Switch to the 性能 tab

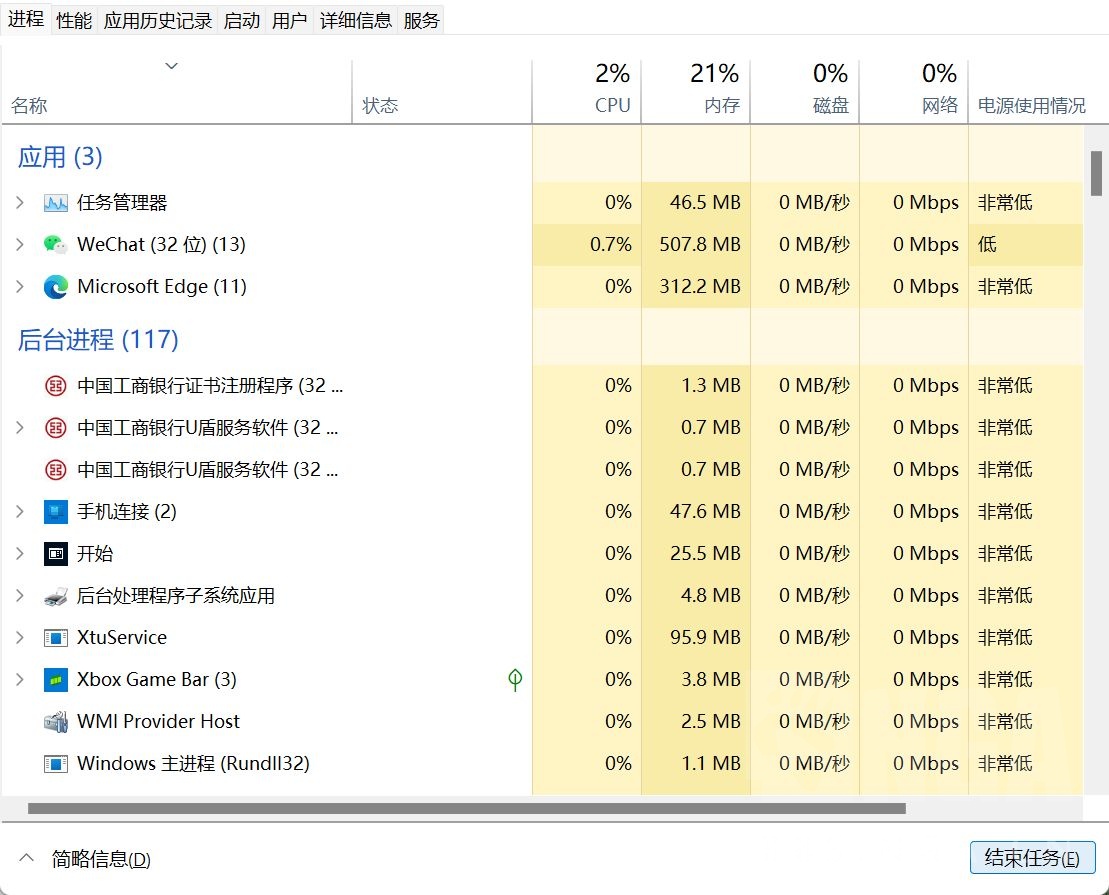click(x=74, y=21)
